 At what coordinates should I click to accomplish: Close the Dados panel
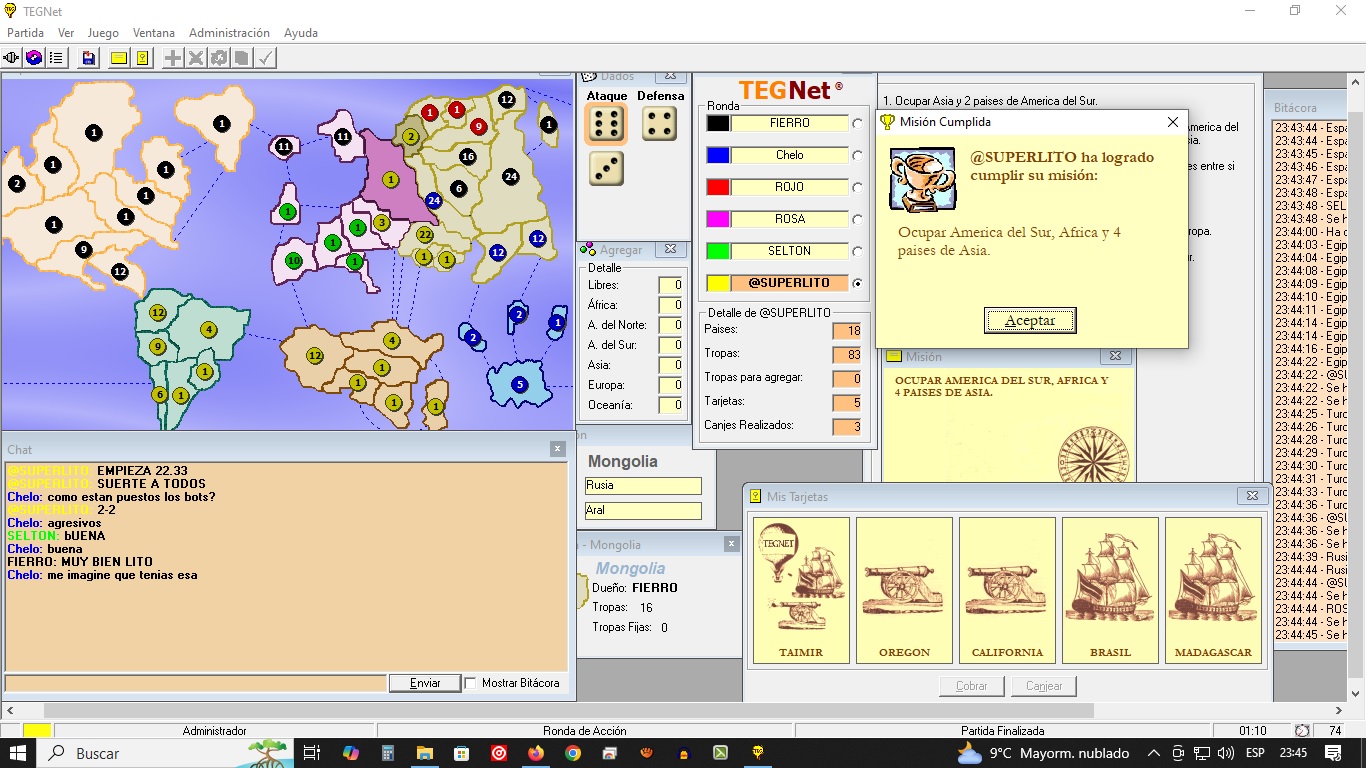[x=671, y=76]
